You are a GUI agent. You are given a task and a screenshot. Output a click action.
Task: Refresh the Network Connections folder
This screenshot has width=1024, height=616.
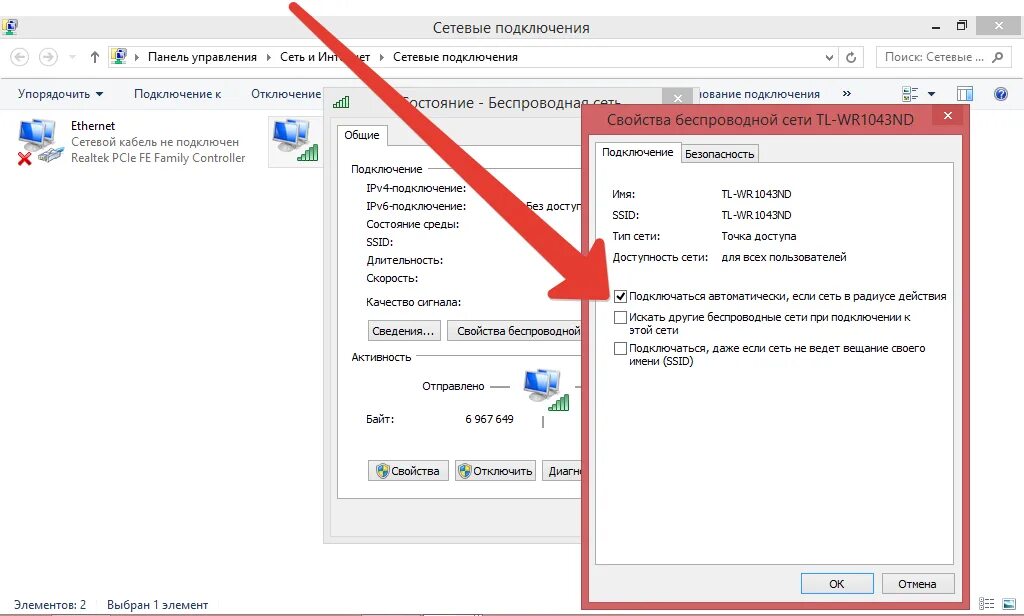click(x=851, y=57)
